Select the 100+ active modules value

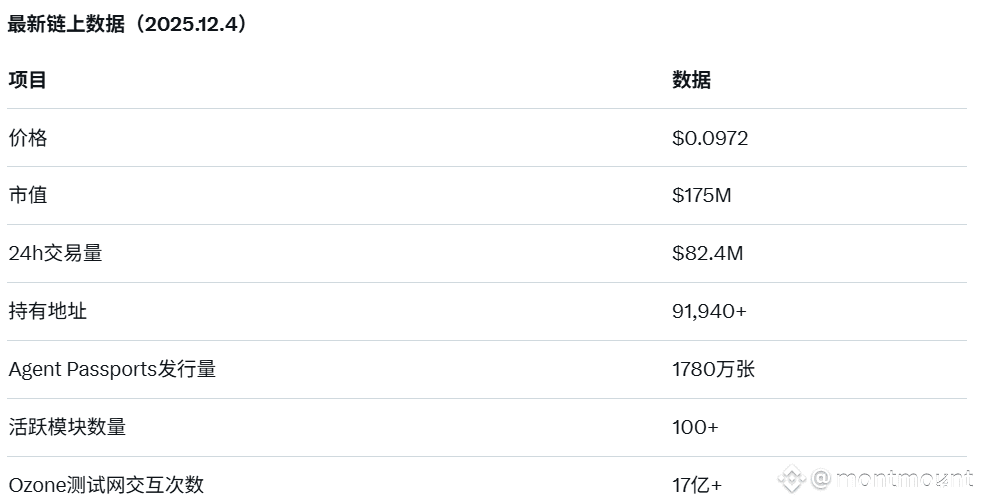[x=695, y=427]
